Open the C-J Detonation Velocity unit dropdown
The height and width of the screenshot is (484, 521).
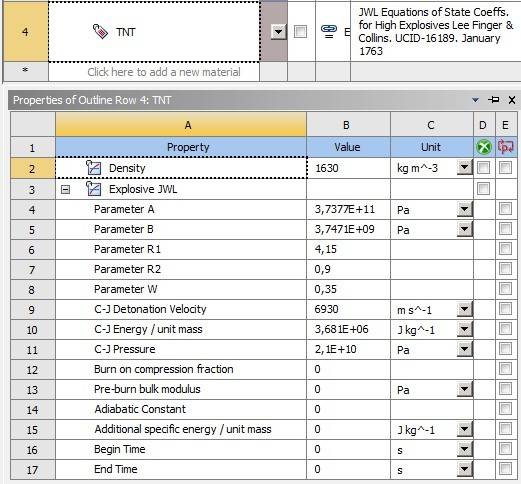coord(464,309)
